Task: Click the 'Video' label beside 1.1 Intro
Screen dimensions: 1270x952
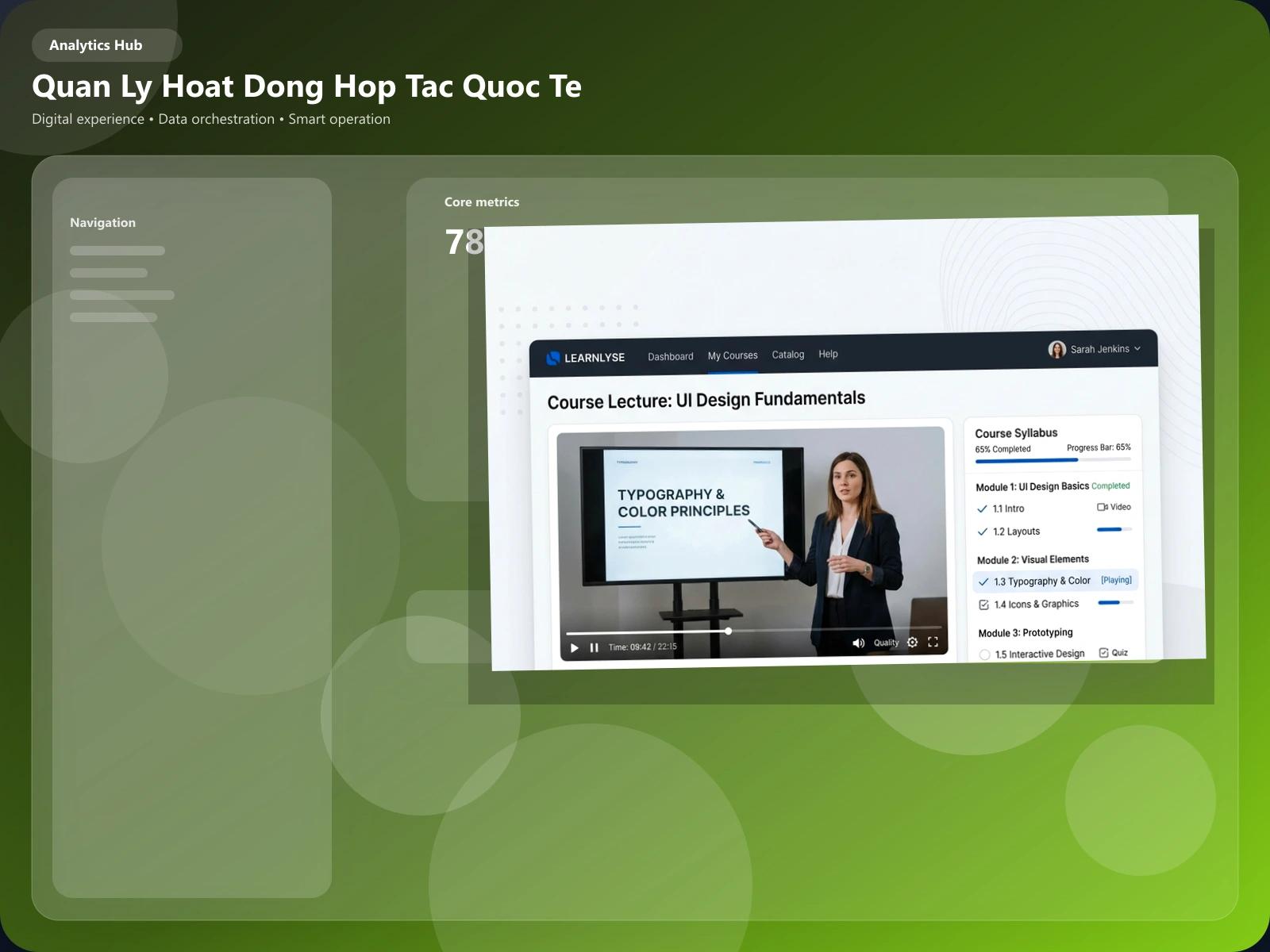Action: tap(1121, 507)
